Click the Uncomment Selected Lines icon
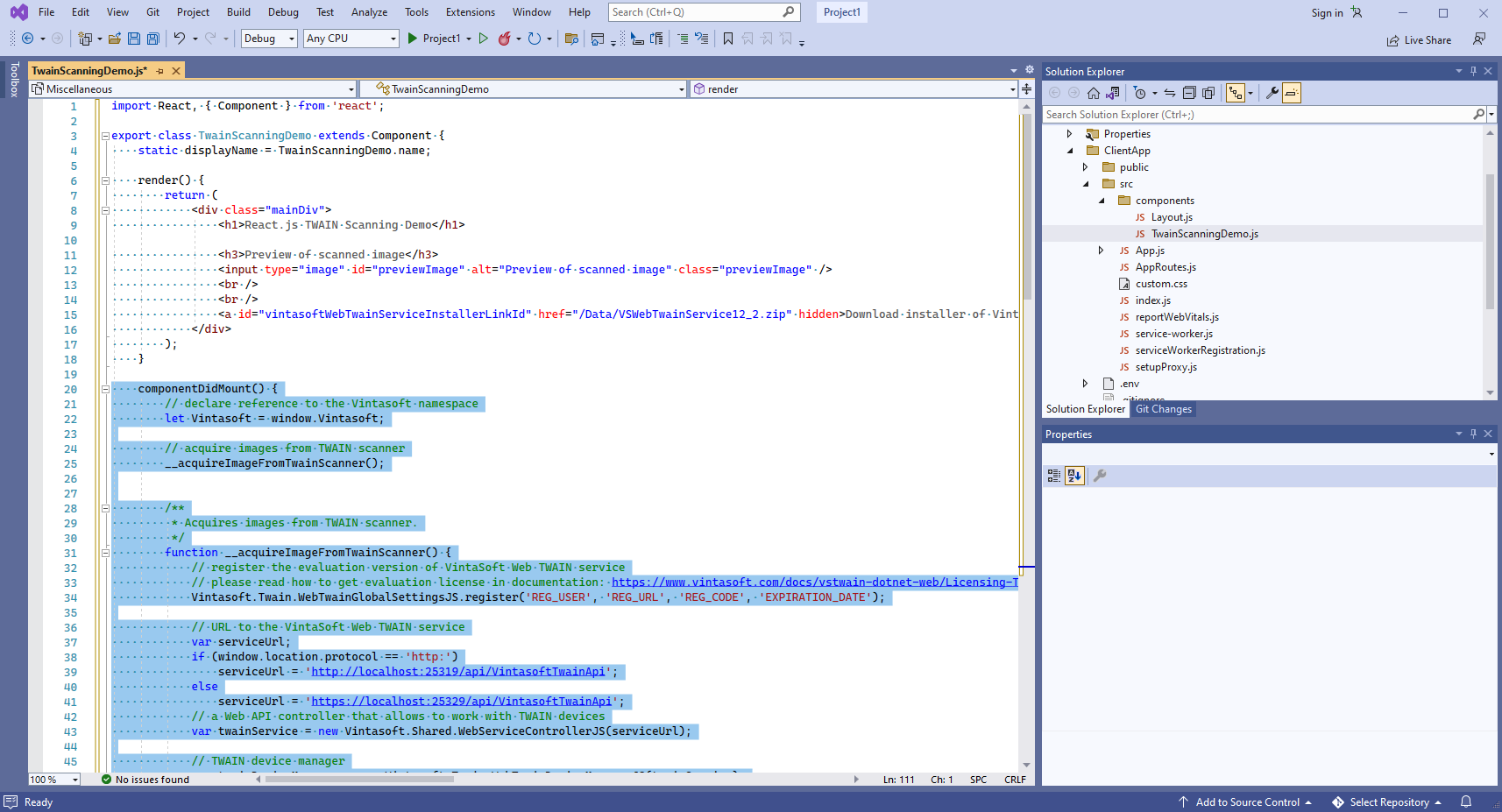 point(702,39)
